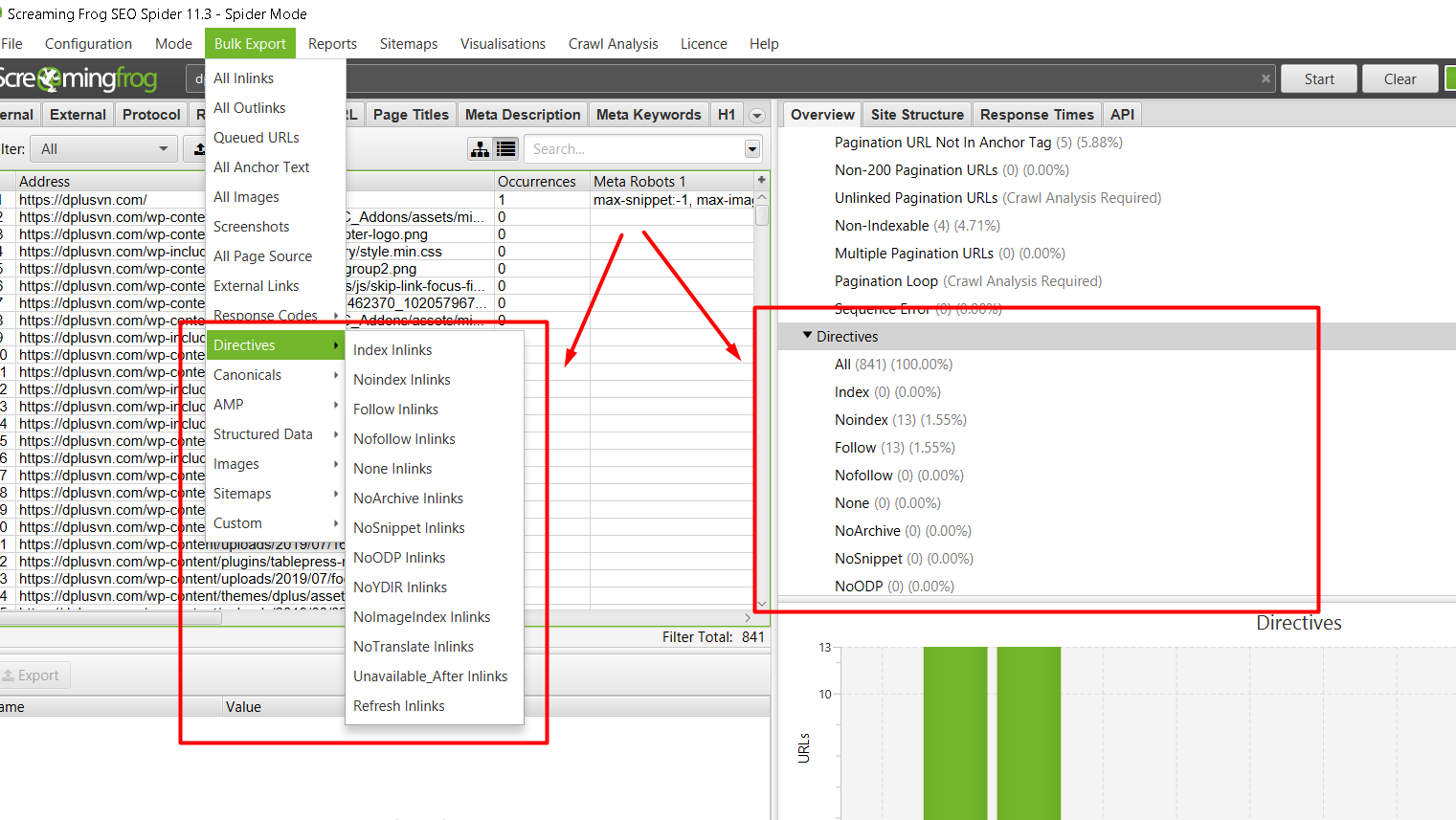Image resolution: width=1456 pixels, height=820 pixels.
Task: Open the more tabs dropdown arrow
Action: [757, 116]
